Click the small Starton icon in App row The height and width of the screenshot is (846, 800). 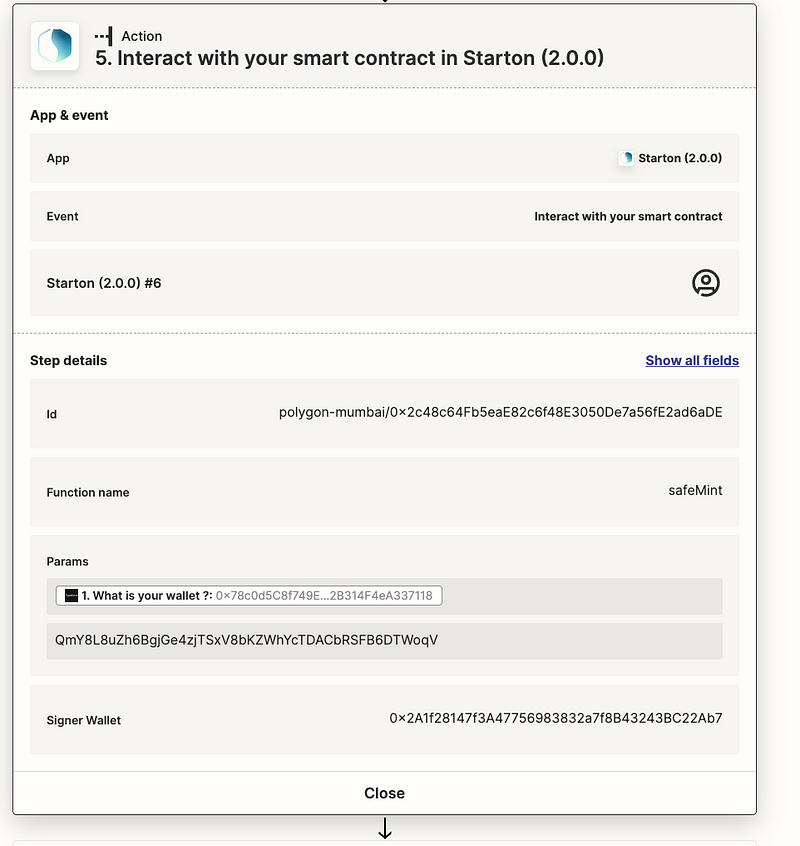coord(626,158)
